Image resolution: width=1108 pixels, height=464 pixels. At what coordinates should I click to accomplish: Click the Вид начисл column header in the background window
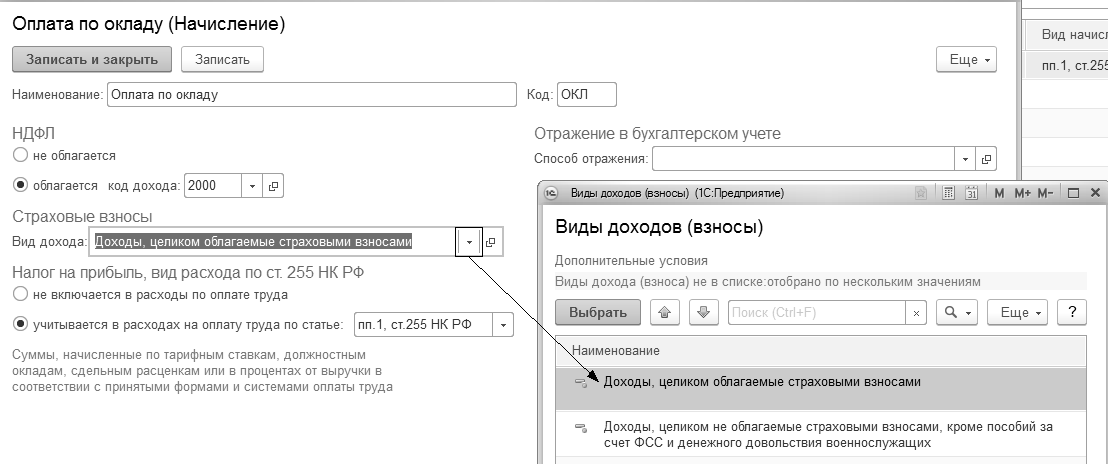(1067, 35)
